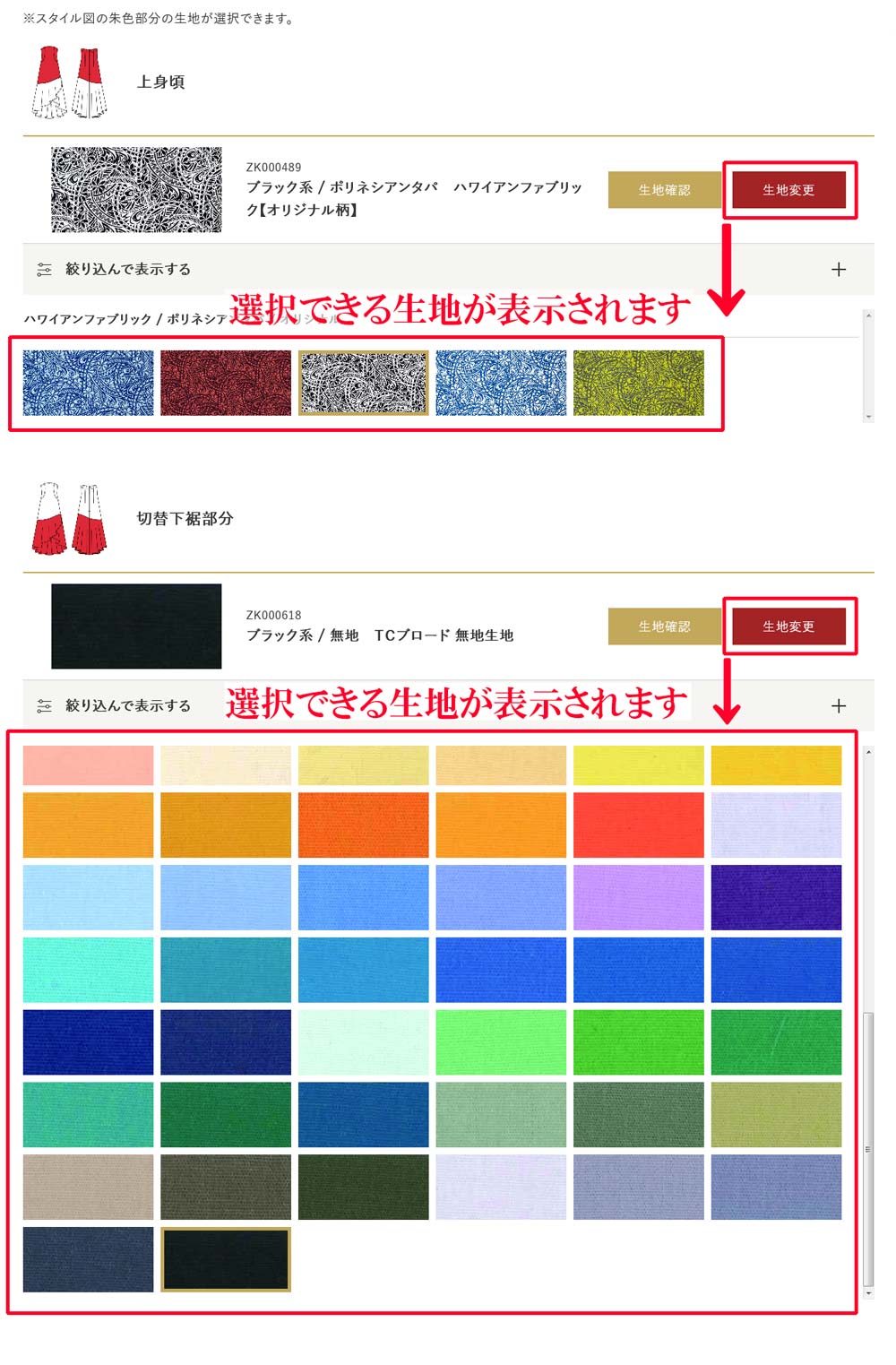Expand hem filter with plus icon
Viewport: 896px width, 1365px height.
pyautogui.click(x=839, y=705)
